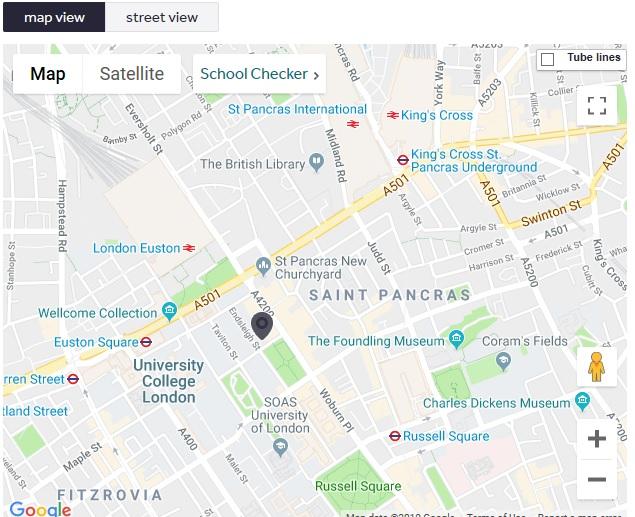The height and width of the screenshot is (517, 635).
Task: Select the Map display type button
Action: click(48, 74)
